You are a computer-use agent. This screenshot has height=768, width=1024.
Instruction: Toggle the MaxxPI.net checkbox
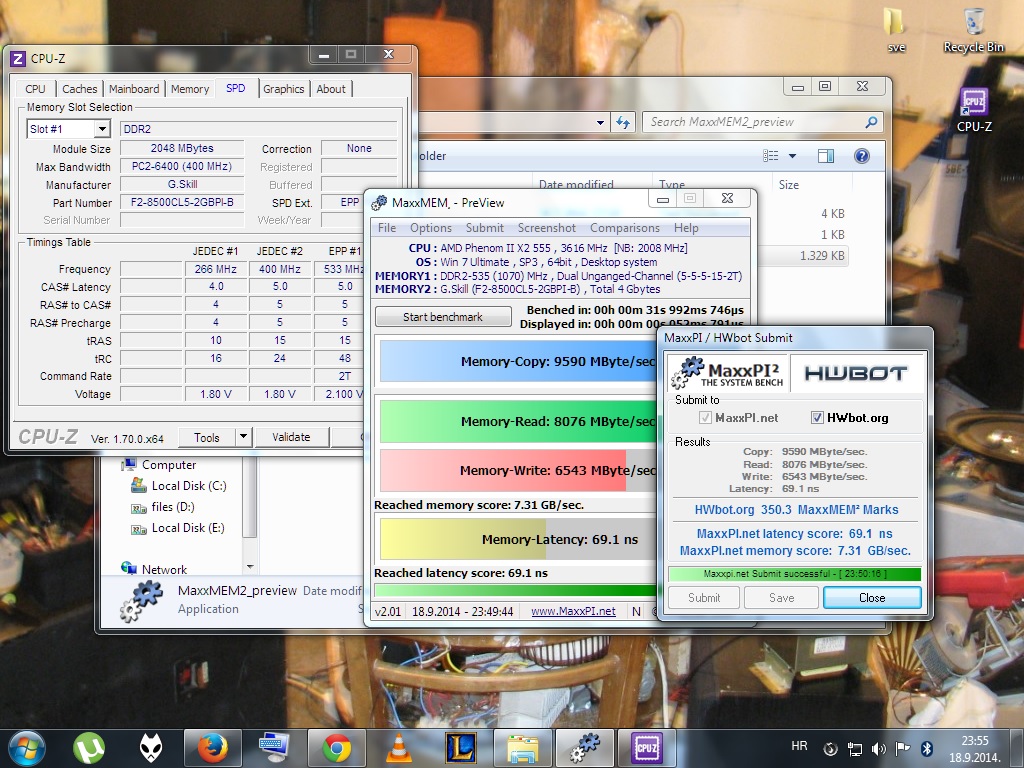(x=705, y=418)
